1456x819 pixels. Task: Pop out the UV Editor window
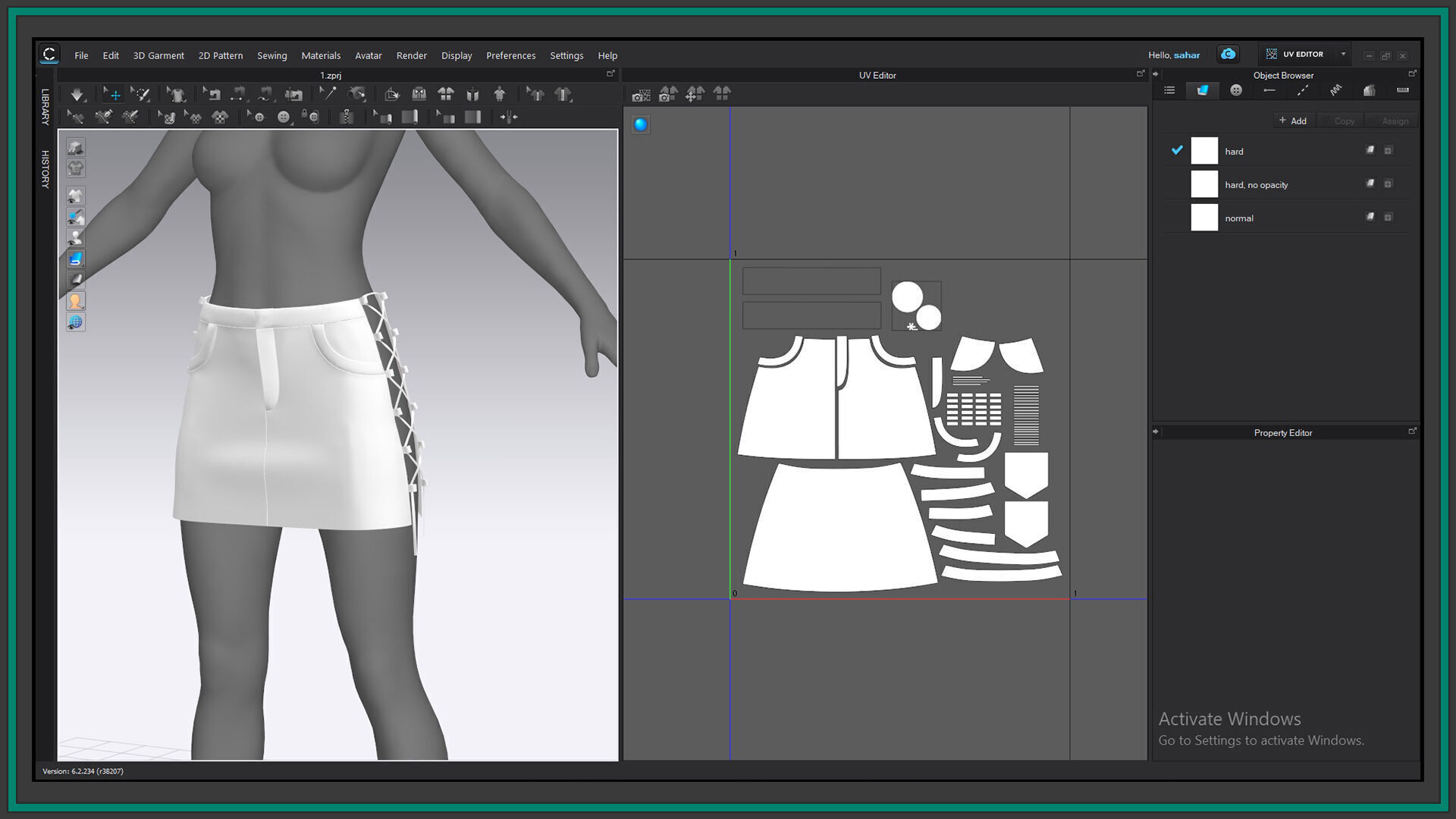1141,74
